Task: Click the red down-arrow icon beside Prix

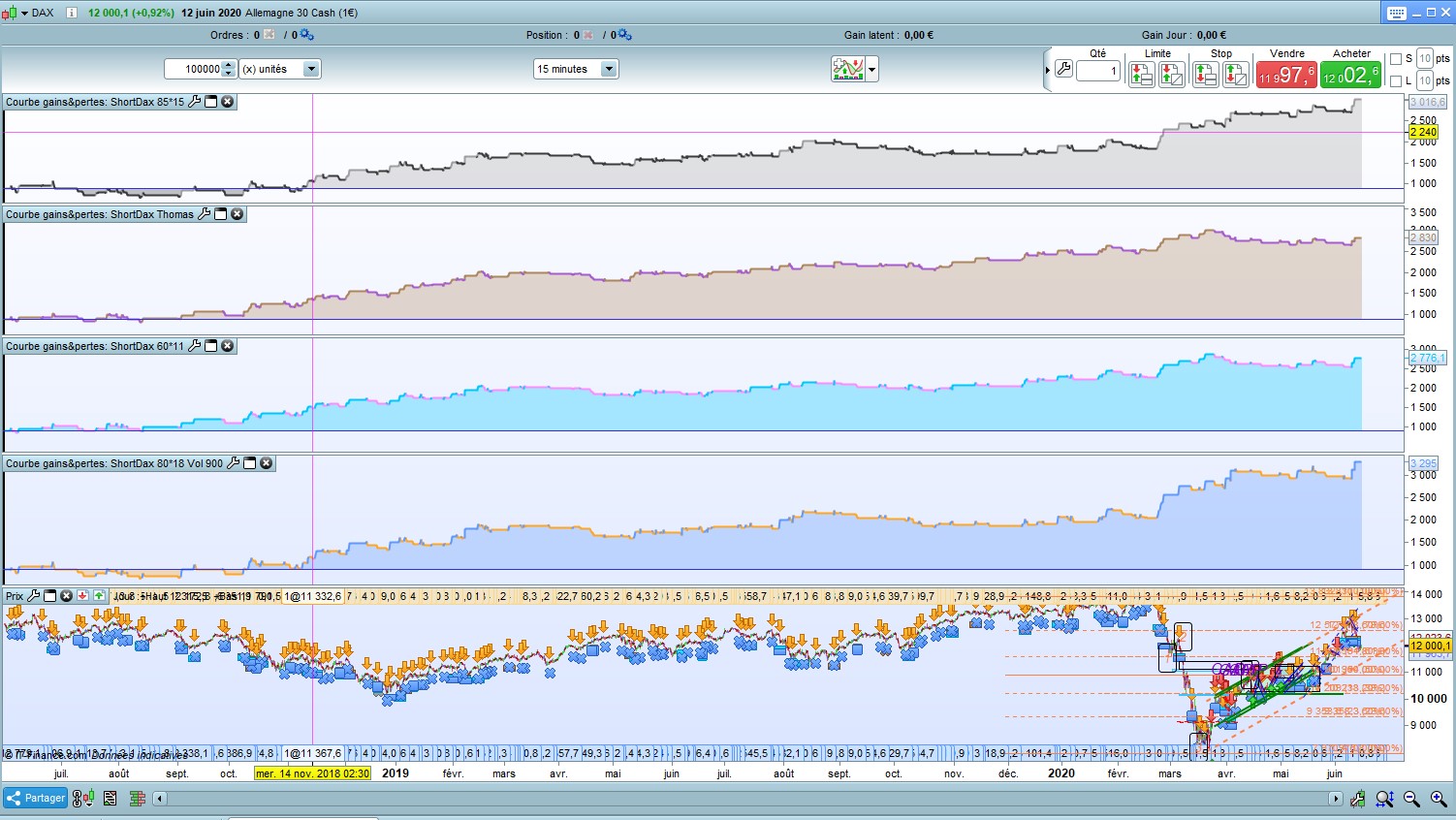Action: (x=83, y=596)
